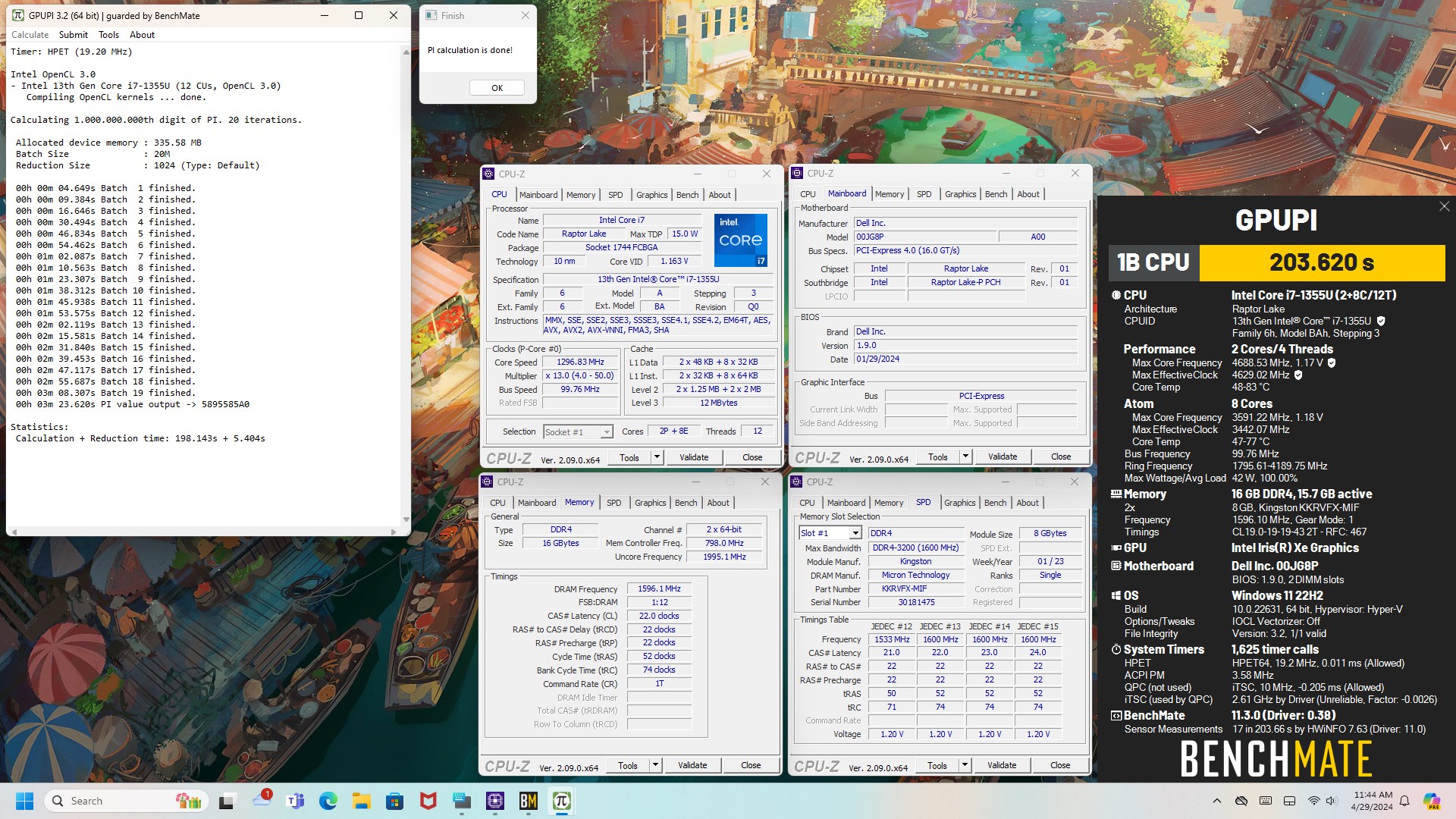Open the volume control in tray

tap(1331, 801)
